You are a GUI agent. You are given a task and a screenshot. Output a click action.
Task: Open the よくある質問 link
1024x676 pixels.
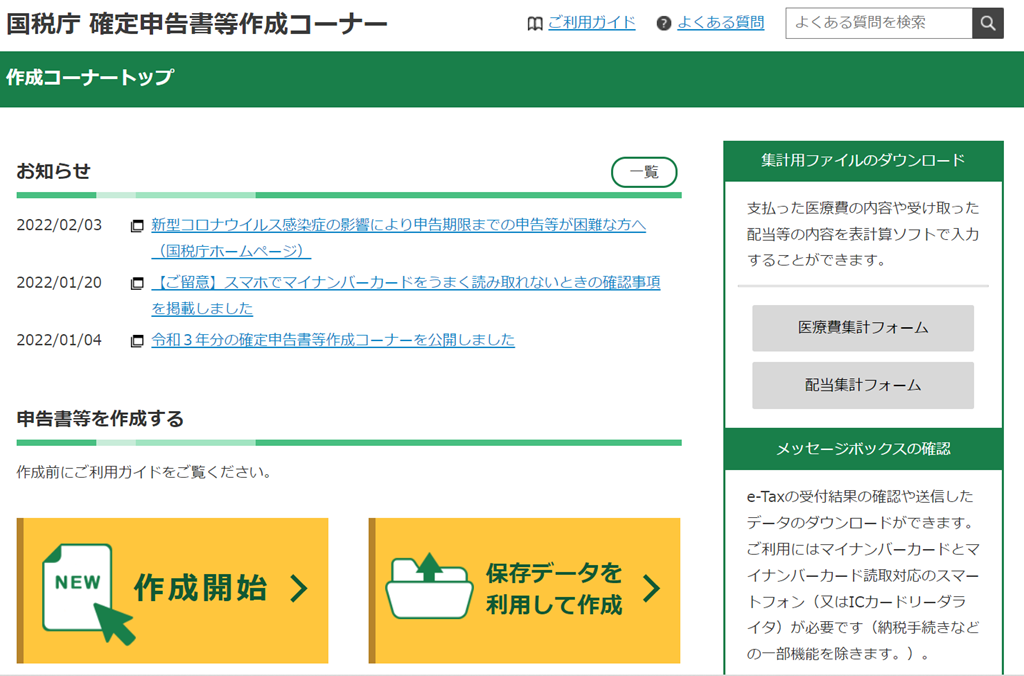click(720, 23)
